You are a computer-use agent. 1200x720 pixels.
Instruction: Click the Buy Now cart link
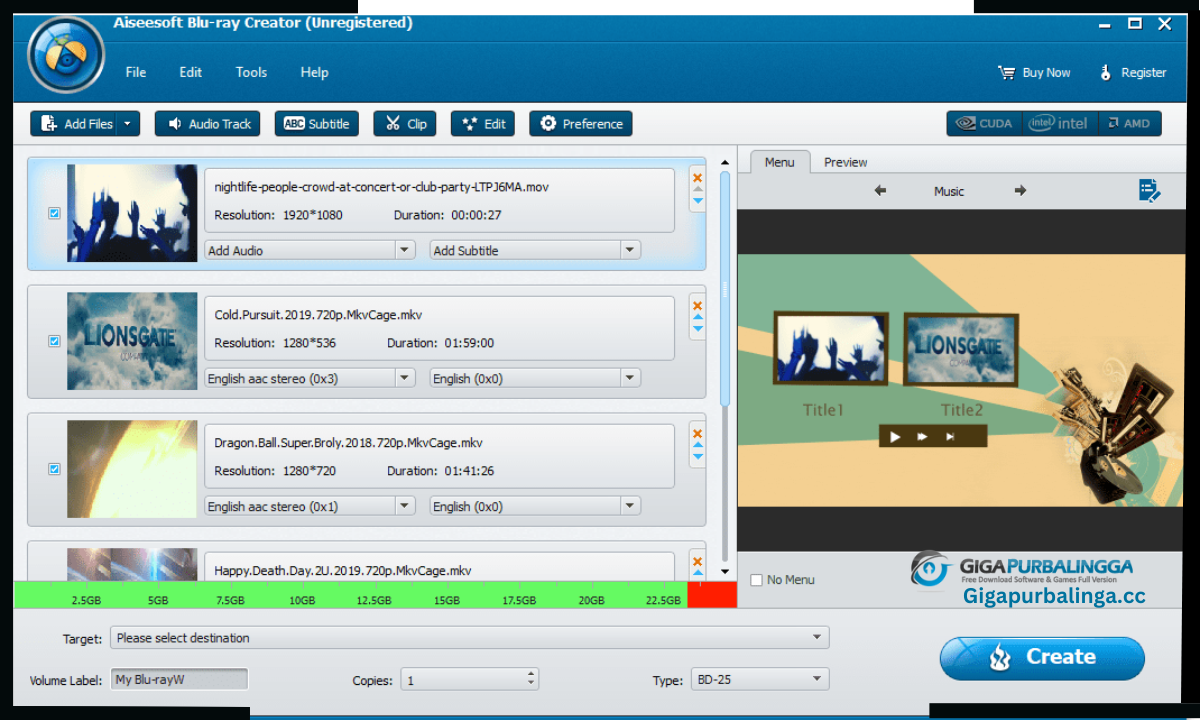tap(1034, 72)
